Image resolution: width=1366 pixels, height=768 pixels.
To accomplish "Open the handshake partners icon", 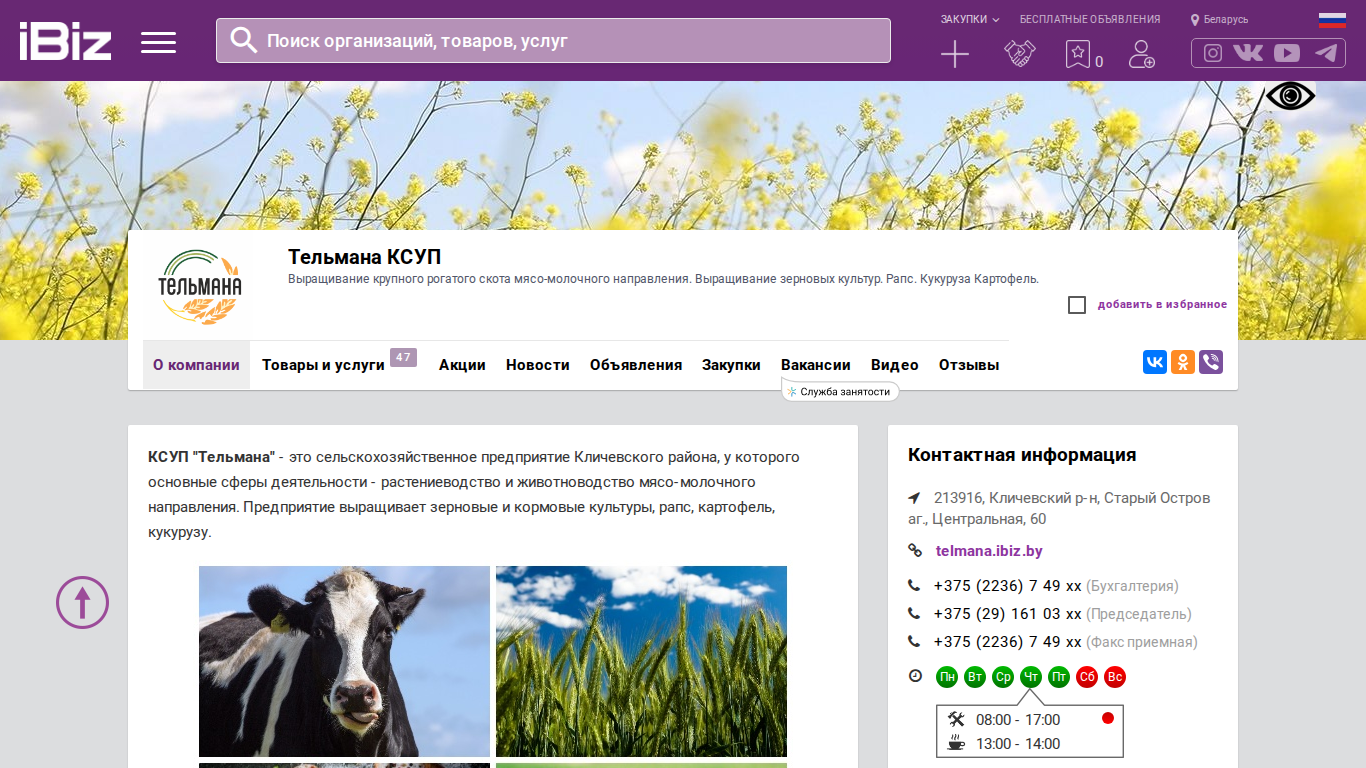I will [1020, 54].
